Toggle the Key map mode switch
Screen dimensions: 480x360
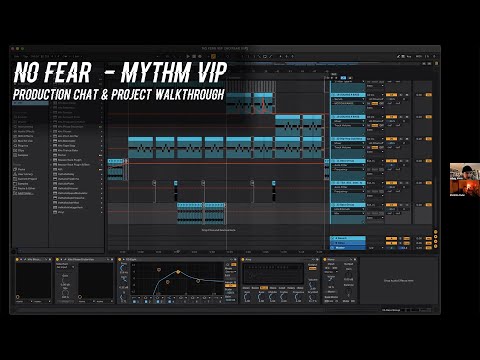click(x=409, y=57)
